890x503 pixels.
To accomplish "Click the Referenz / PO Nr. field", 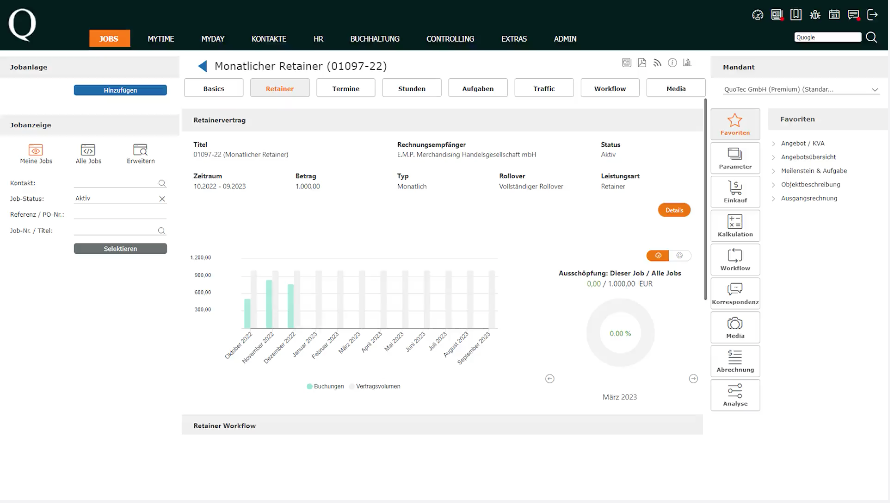I will pos(120,215).
